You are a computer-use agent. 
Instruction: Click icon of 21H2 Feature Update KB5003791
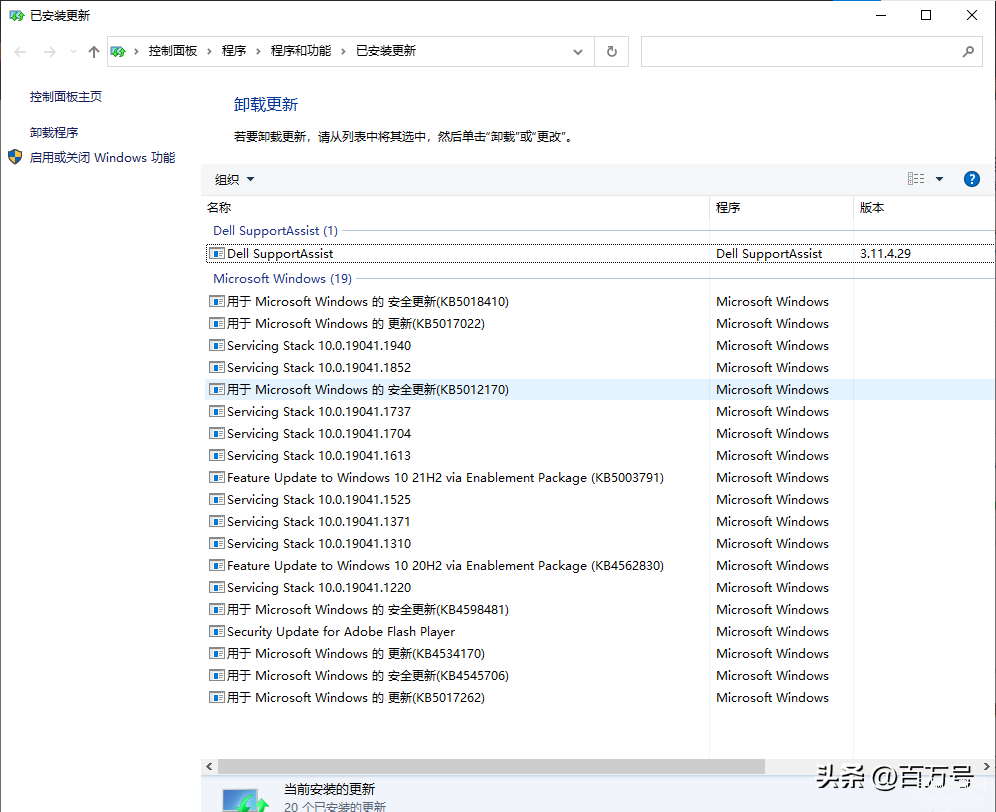[x=217, y=477]
